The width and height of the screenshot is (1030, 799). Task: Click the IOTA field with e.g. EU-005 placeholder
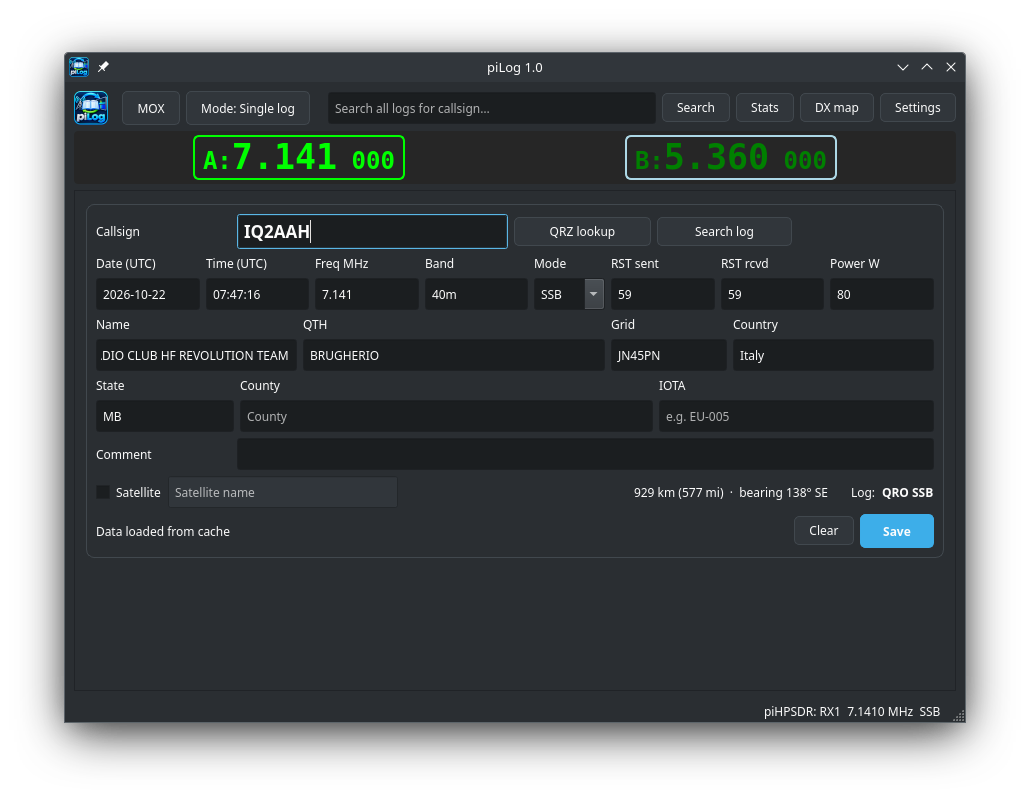tap(796, 417)
